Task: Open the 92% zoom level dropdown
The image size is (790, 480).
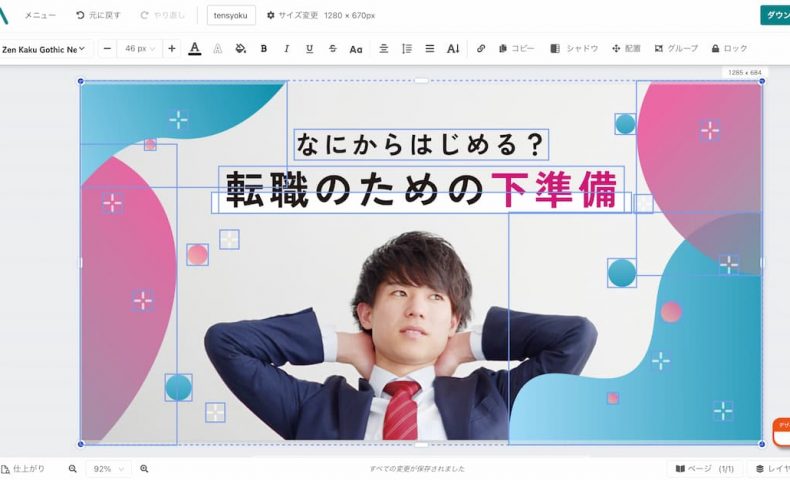Action: [x=108, y=469]
